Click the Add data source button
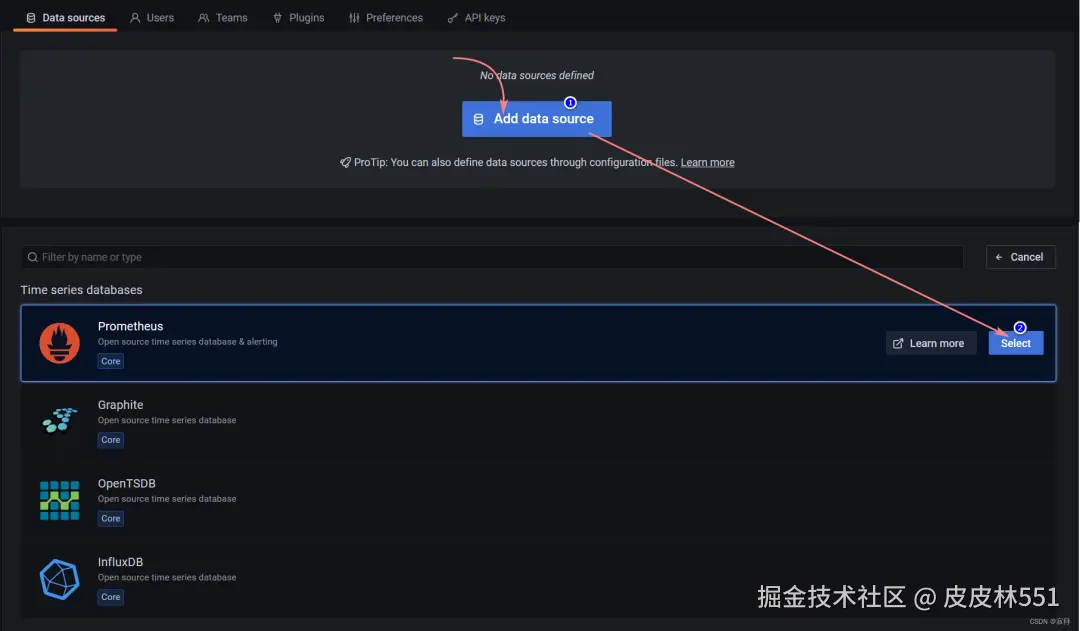Screen dimensions: 1080x631 tap(537, 119)
